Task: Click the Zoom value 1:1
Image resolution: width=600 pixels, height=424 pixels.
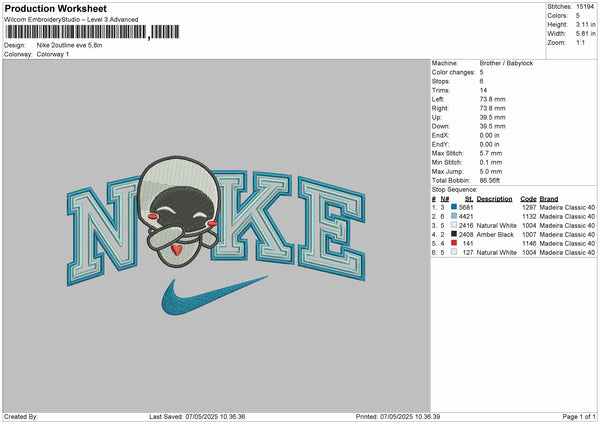Action: tap(580, 42)
